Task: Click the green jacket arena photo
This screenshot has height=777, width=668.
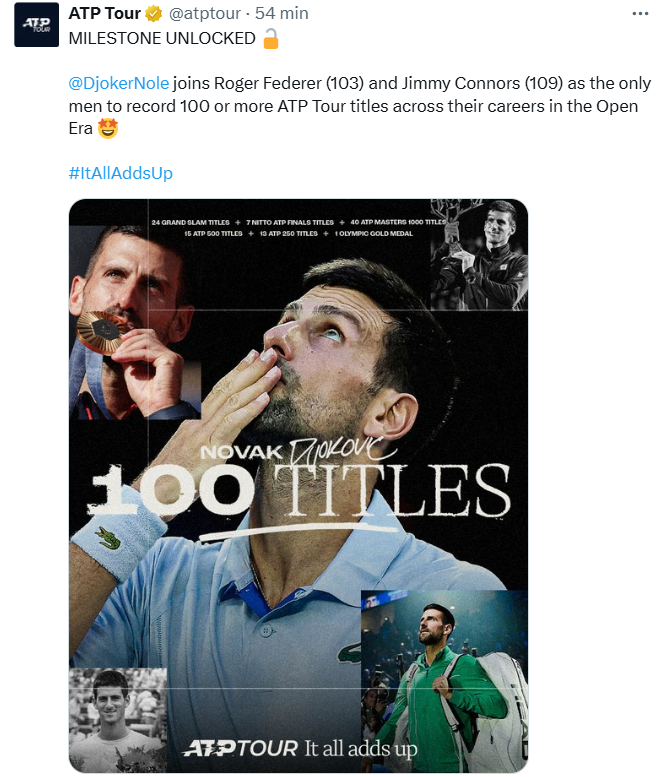Action: click(444, 681)
